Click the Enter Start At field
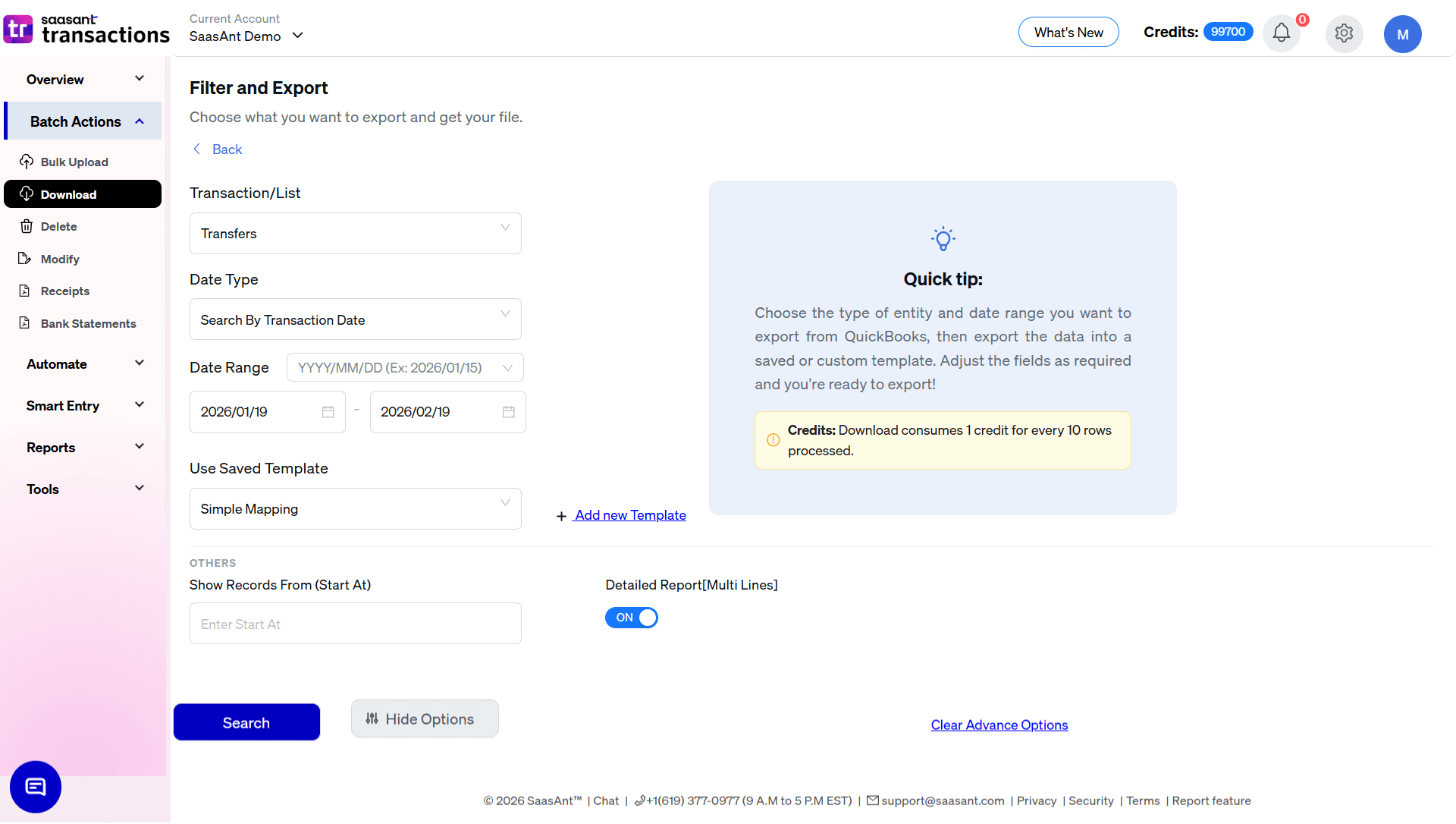1456x824 pixels. click(x=355, y=623)
